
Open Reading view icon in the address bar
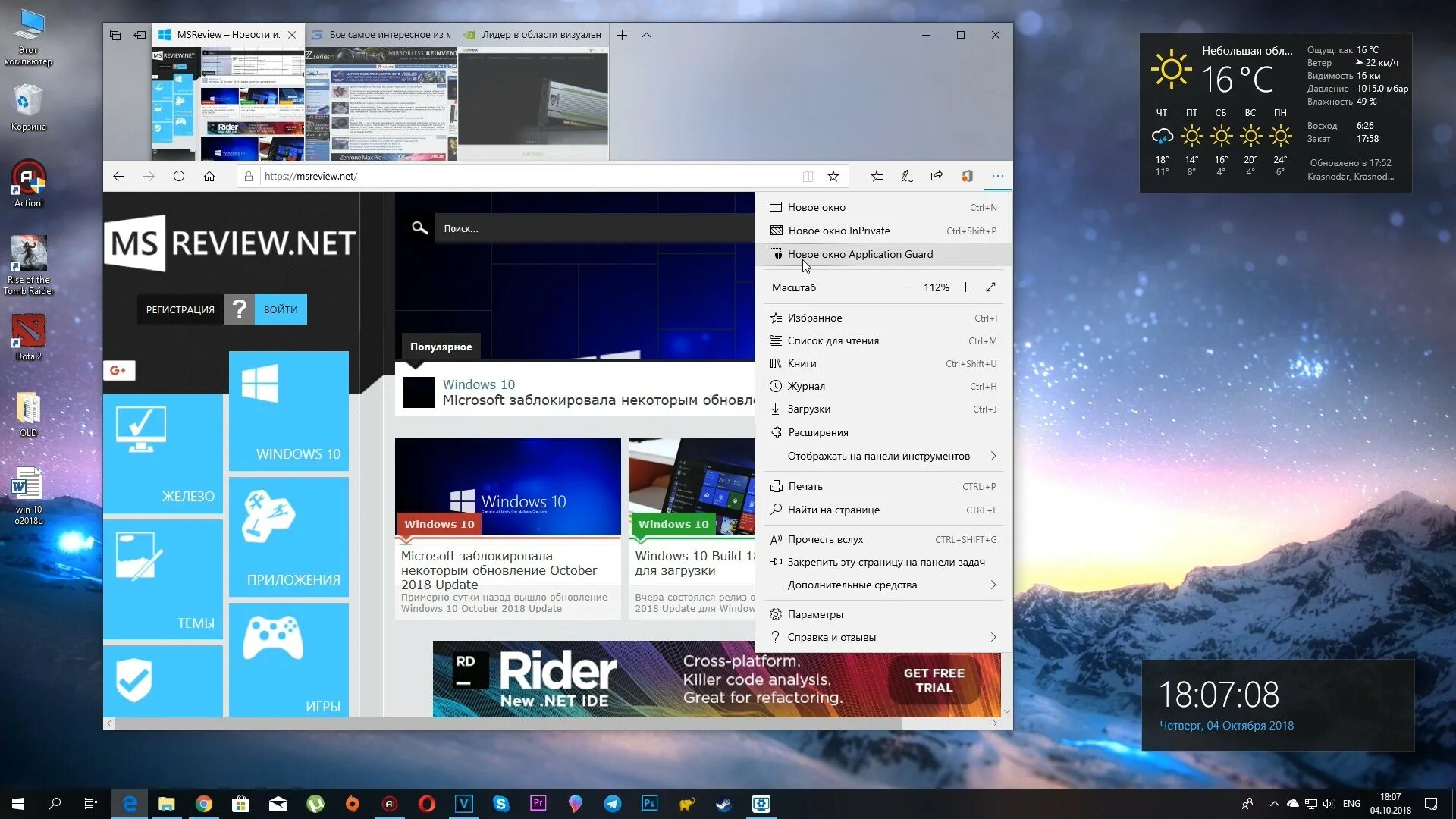pos(808,176)
